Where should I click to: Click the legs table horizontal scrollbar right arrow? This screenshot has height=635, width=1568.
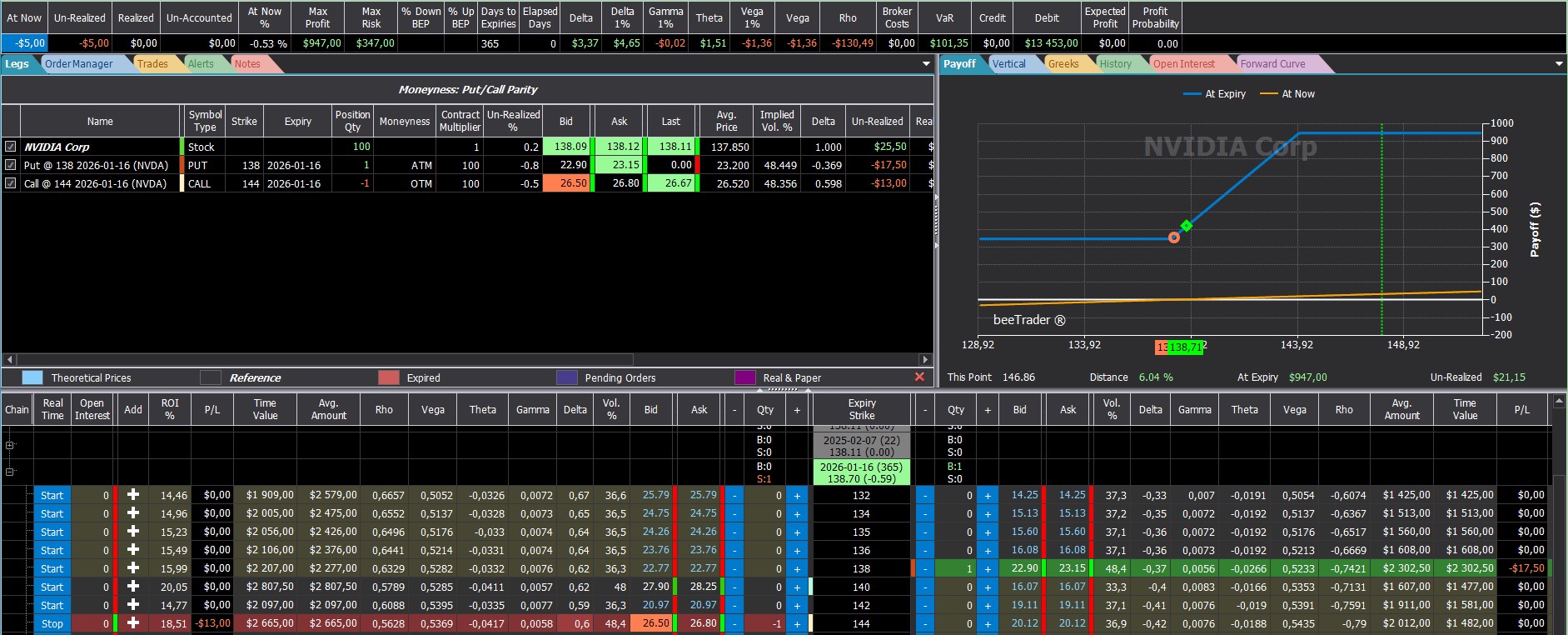pyautogui.click(x=925, y=359)
